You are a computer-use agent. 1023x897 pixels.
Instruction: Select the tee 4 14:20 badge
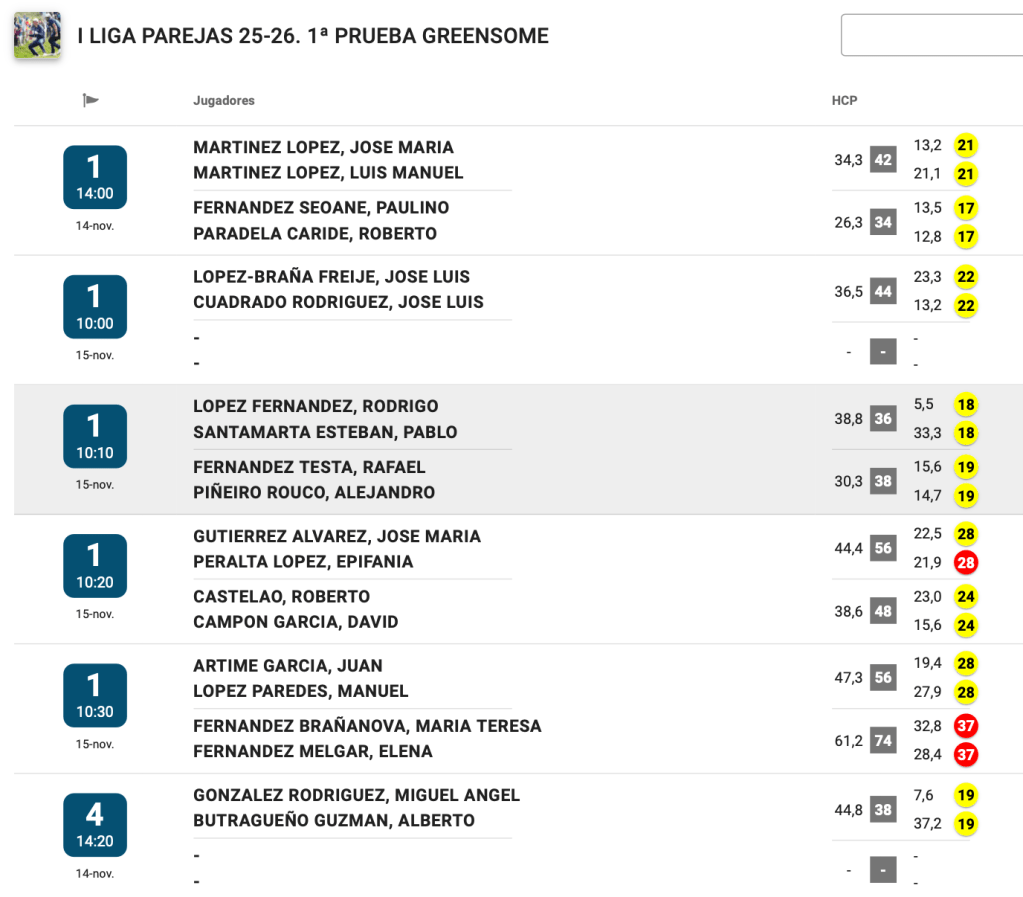(95, 825)
